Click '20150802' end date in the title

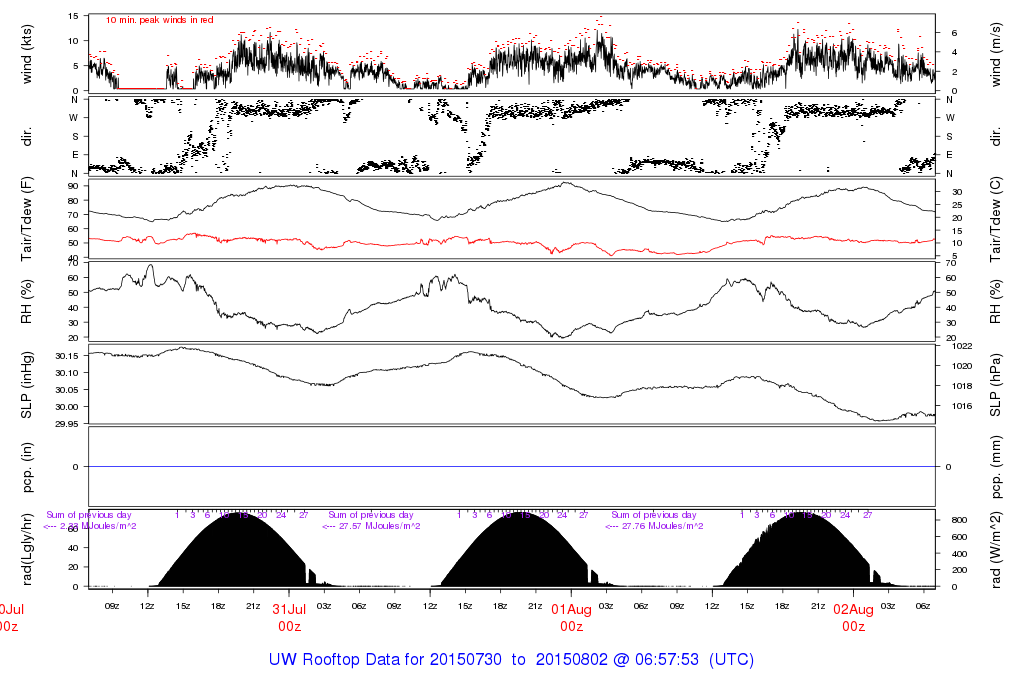(571, 660)
